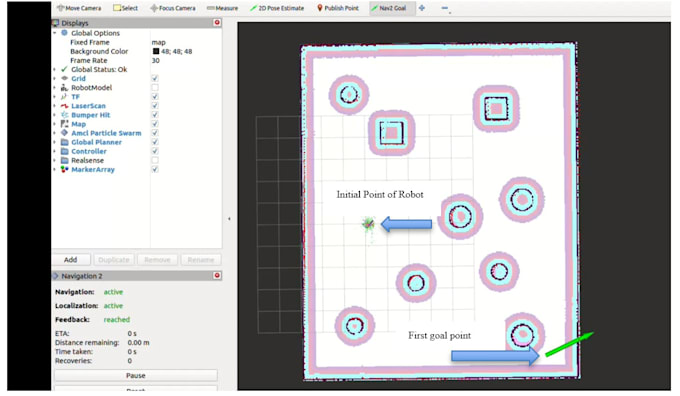This screenshot has height=396, width=680.
Task: Click the Global Status checkmark icon
Action: [65, 69]
